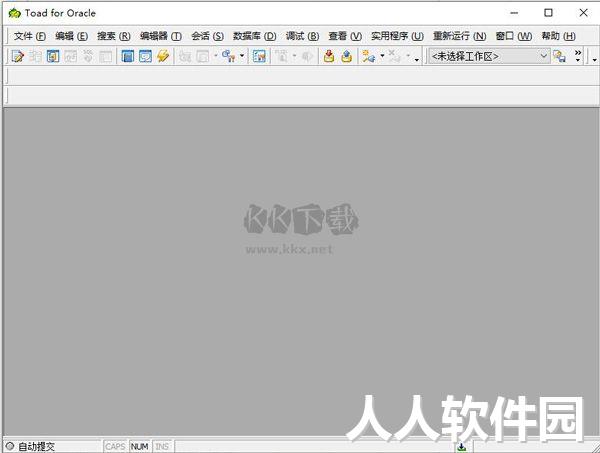Expand the toolbar overflow double-chevron
The width and height of the screenshot is (600, 453).
coord(578,56)
